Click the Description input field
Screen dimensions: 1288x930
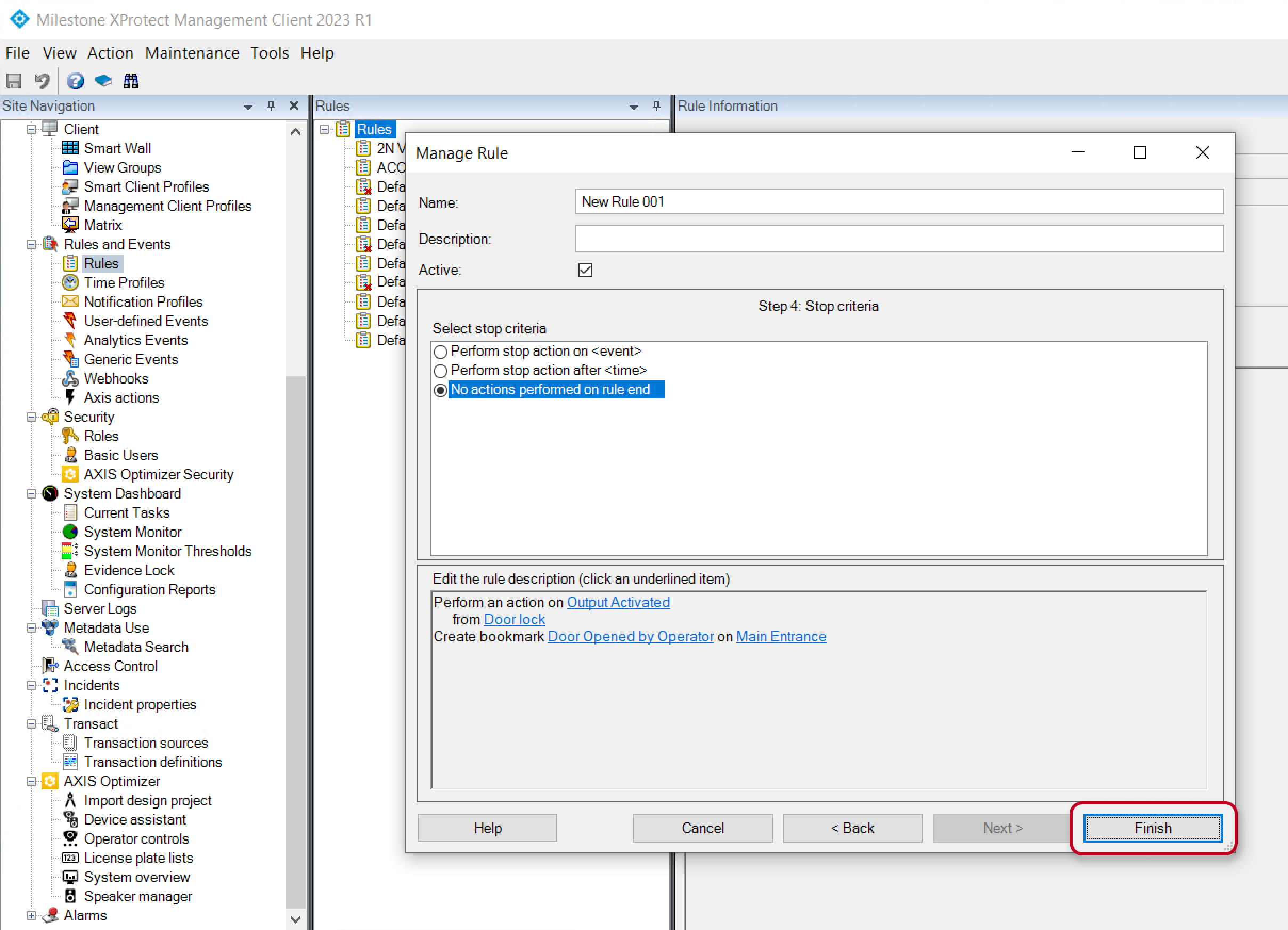point(899,239)
